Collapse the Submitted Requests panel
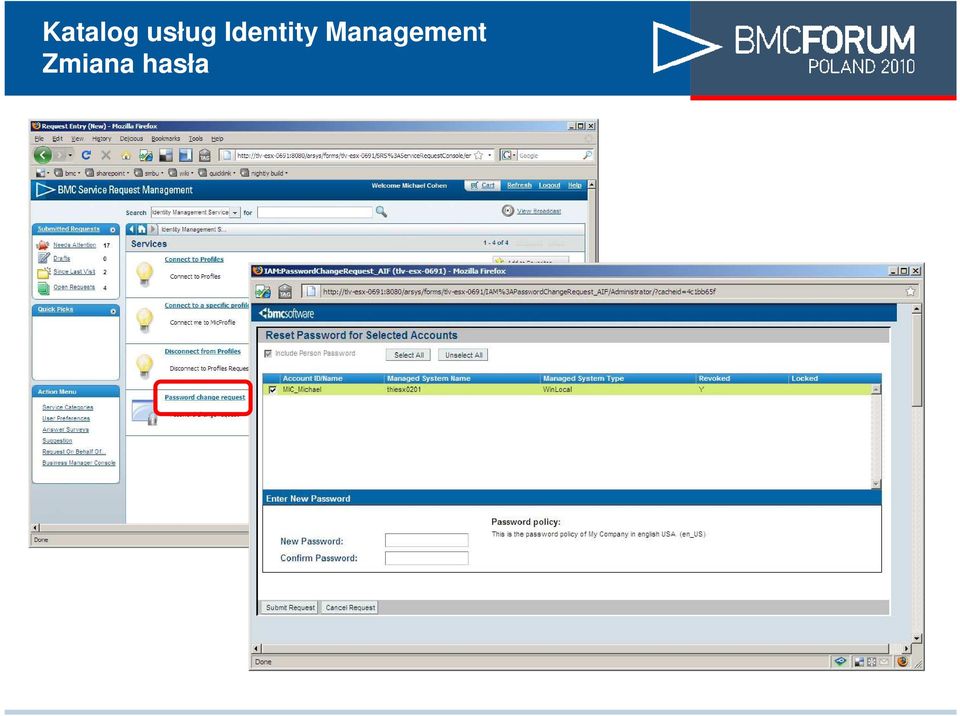The height and width of the screenshot is (716, 960). pyautogui.click(x=113, y=230)
